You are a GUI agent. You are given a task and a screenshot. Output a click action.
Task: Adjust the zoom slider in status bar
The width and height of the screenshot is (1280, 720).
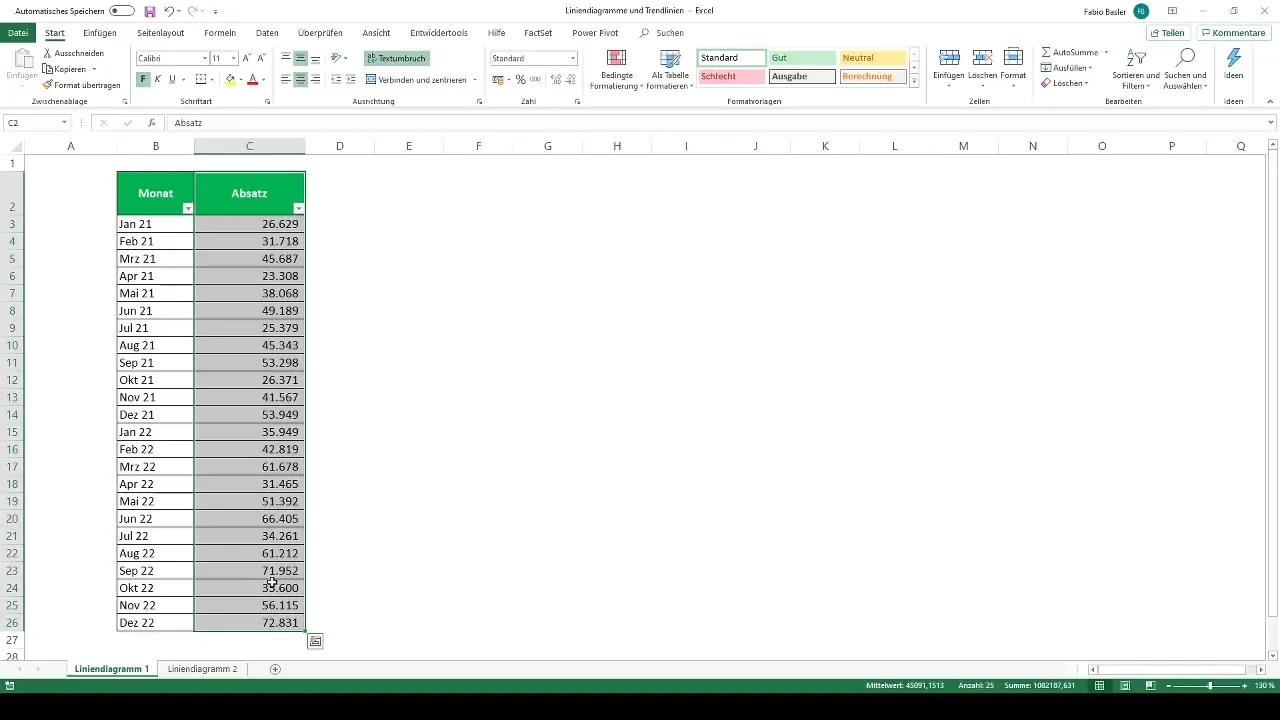1210,686
